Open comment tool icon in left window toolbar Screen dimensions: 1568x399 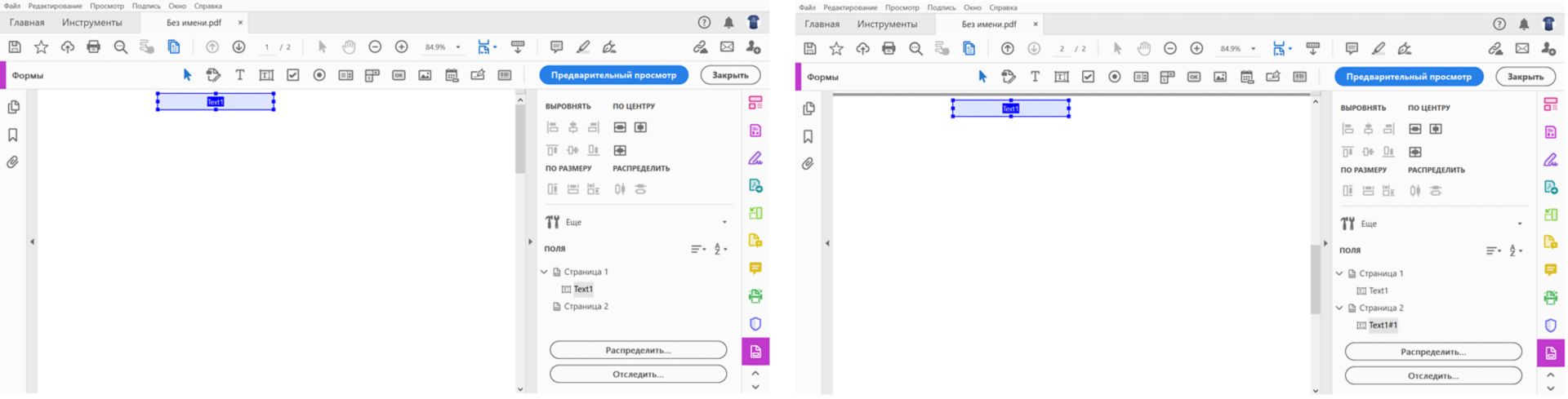point(556,47)
